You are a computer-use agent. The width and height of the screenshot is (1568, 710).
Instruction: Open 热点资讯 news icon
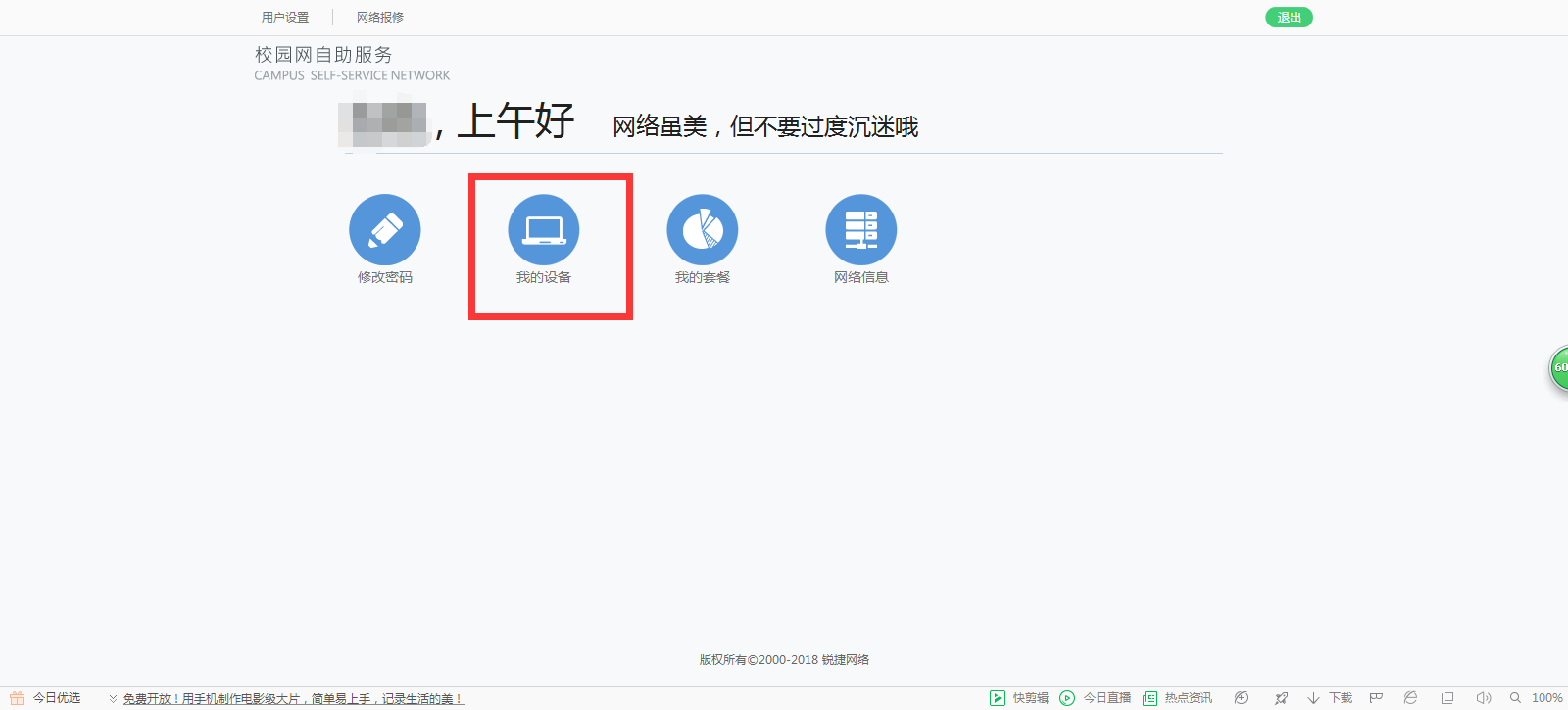(1151, 698)
